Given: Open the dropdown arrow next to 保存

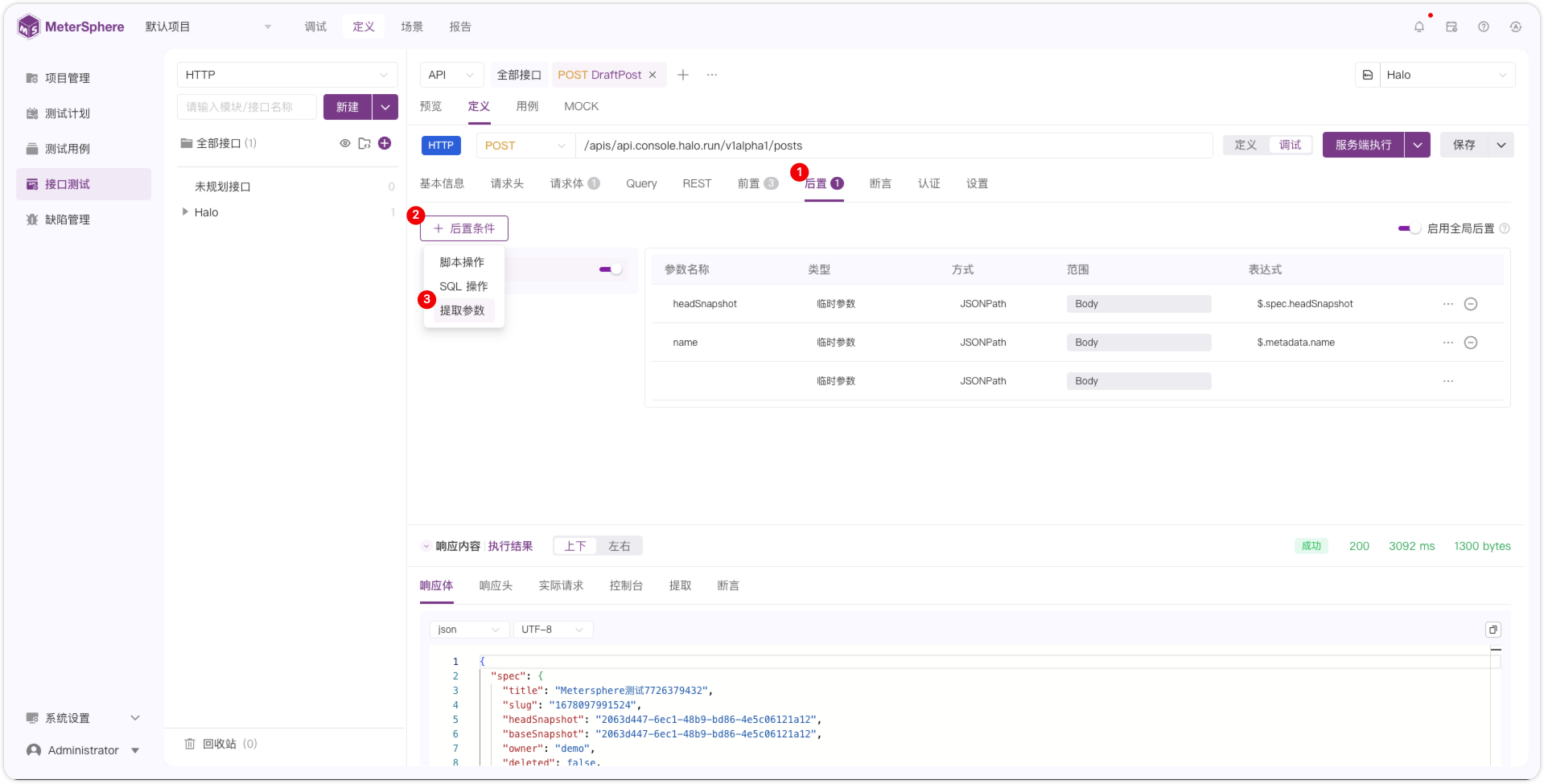Looking at the screenshot, I should 1501,145.
